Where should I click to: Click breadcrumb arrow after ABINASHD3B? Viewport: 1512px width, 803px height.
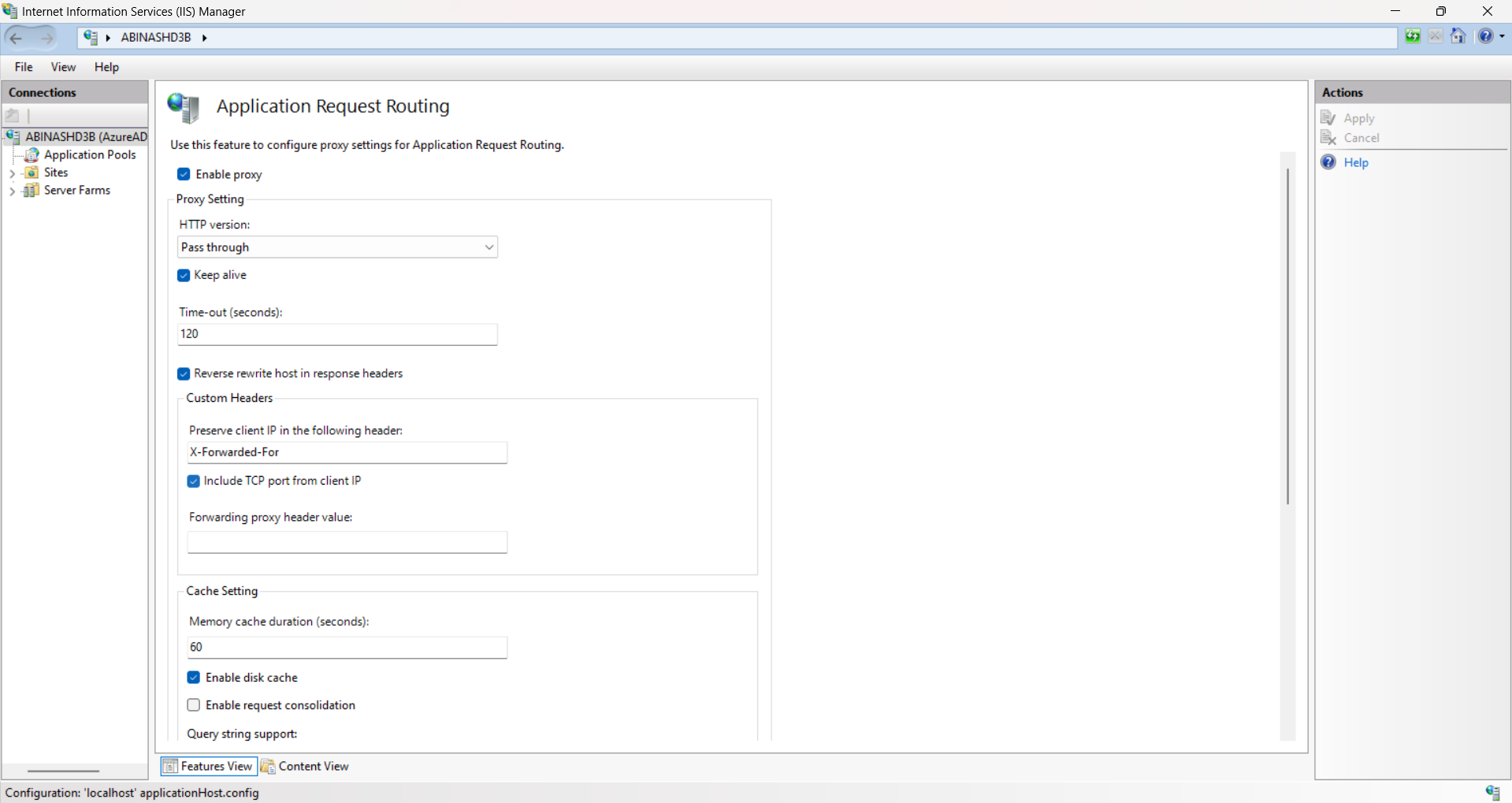coord(204,38)
